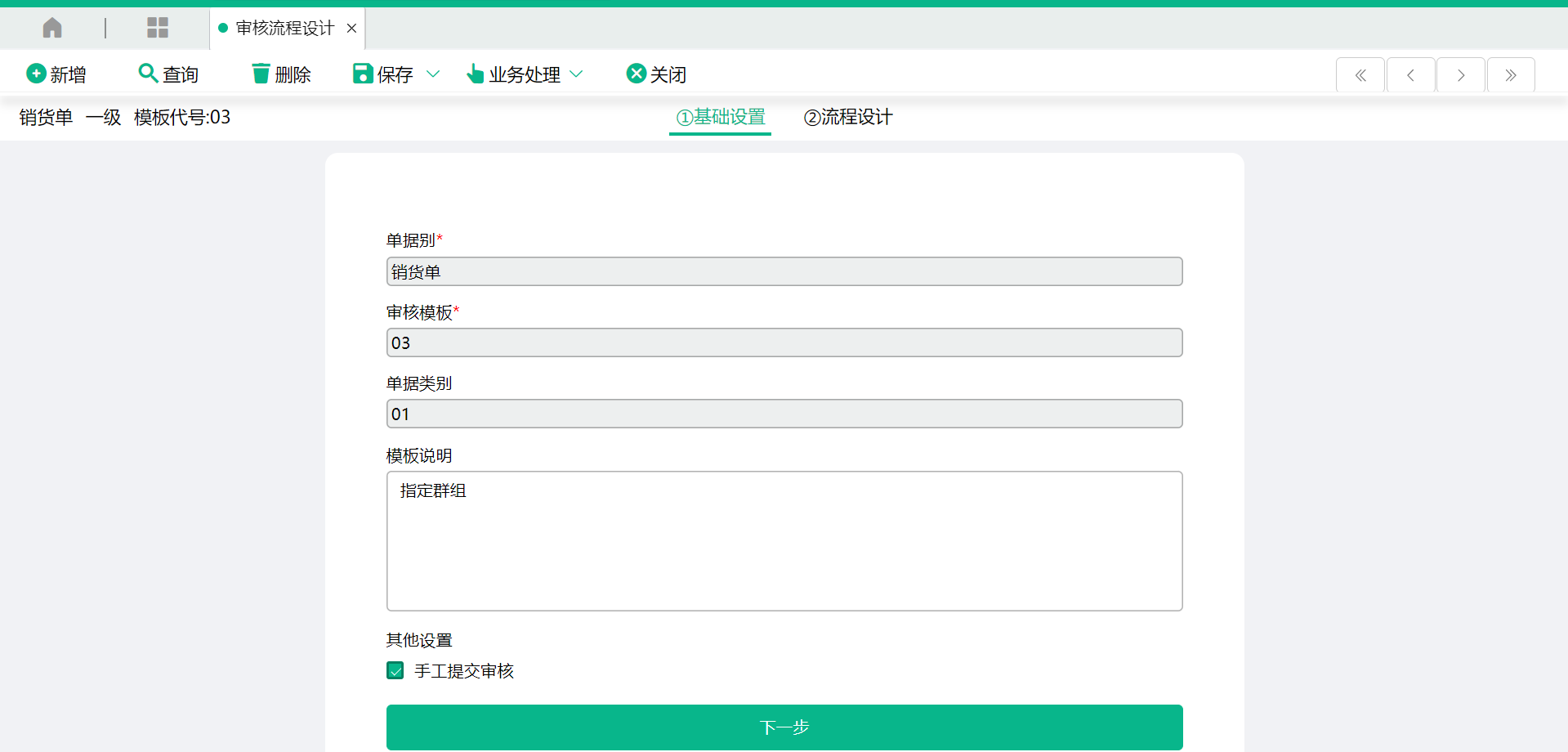Toggle the 手工提交审核 checkbox

click(x=395, y=671)
